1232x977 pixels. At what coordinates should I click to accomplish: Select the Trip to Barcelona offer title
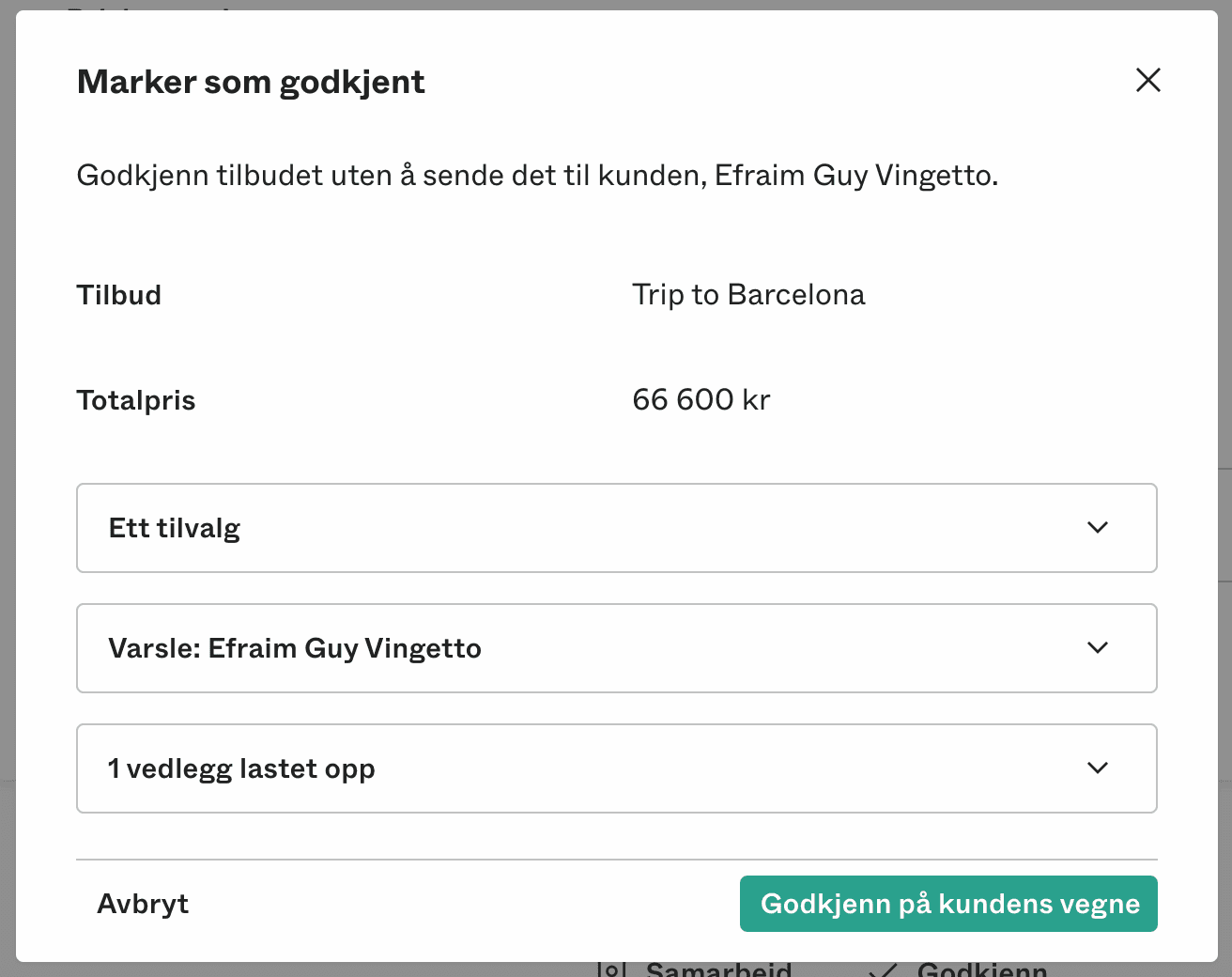click(x=748, y=294)
